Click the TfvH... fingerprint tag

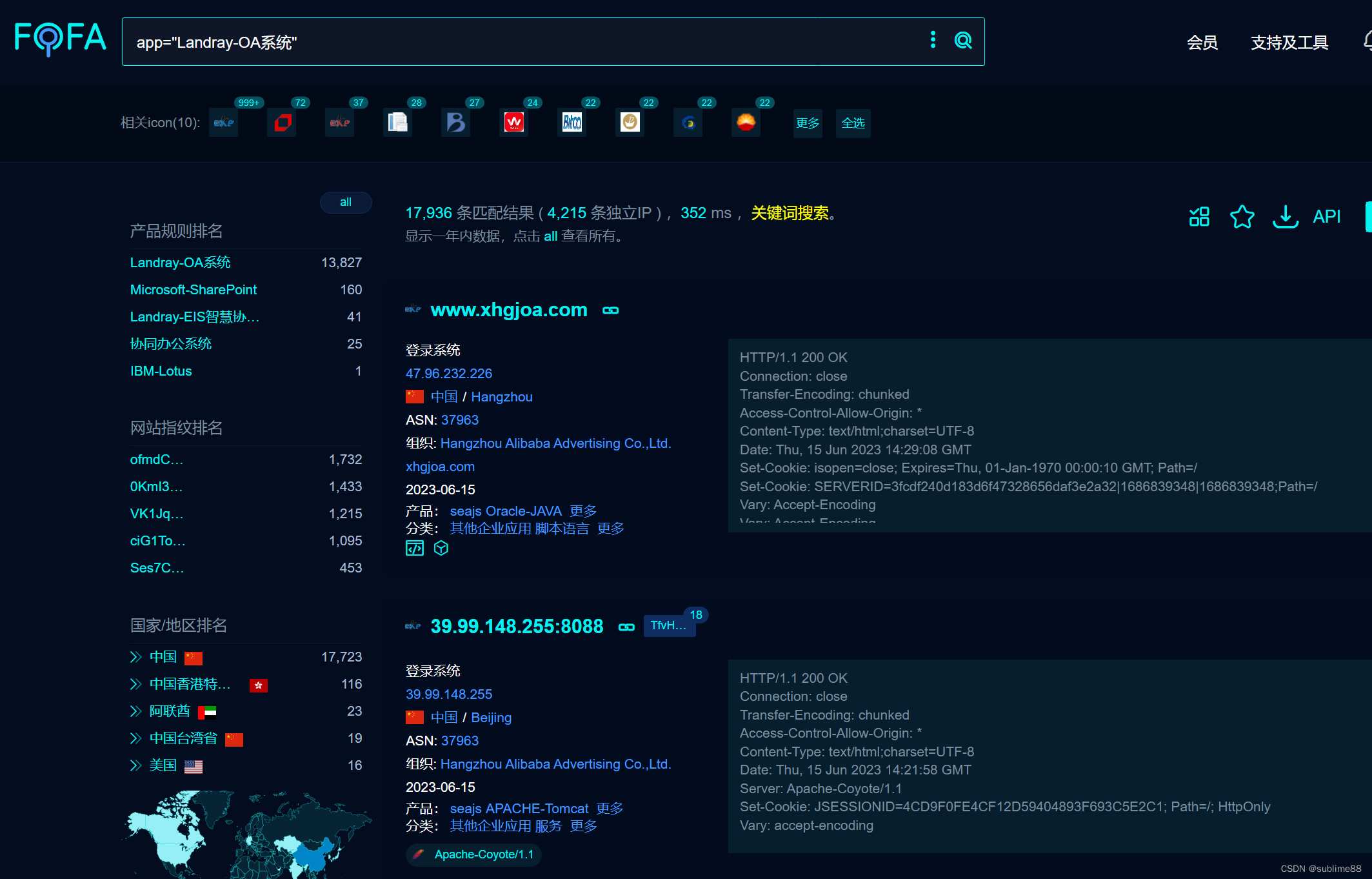[x=670, y=625]
